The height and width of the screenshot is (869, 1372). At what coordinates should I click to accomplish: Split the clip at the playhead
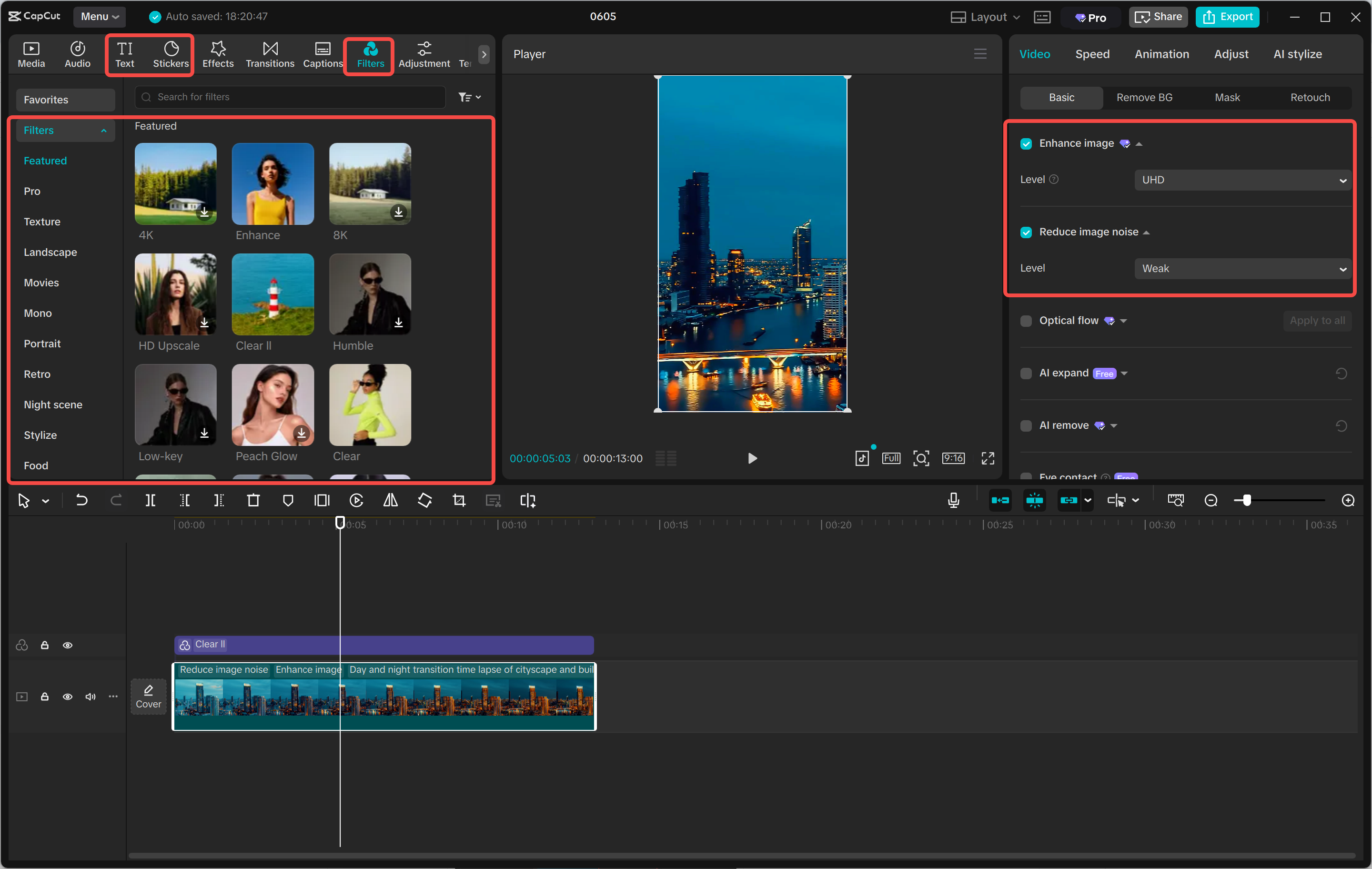pyautogui.click(x=151, y=500)
